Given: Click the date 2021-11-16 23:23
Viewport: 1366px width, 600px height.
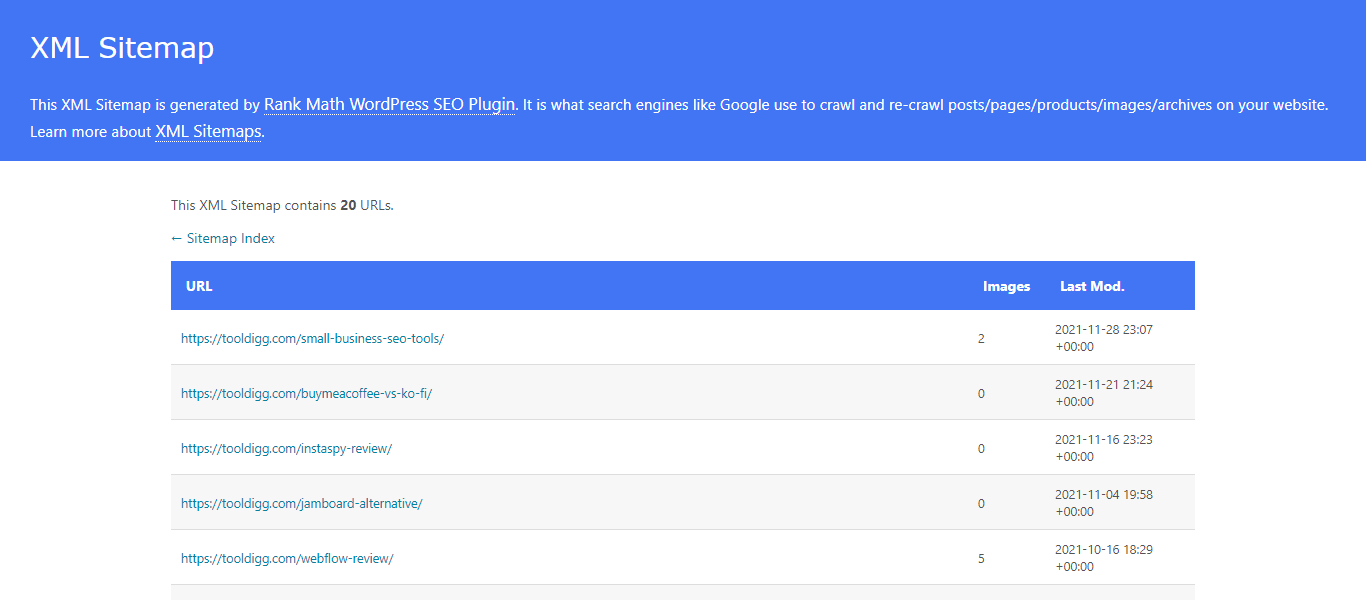Looking at the screenshot, I should (x=1104, y=439).
